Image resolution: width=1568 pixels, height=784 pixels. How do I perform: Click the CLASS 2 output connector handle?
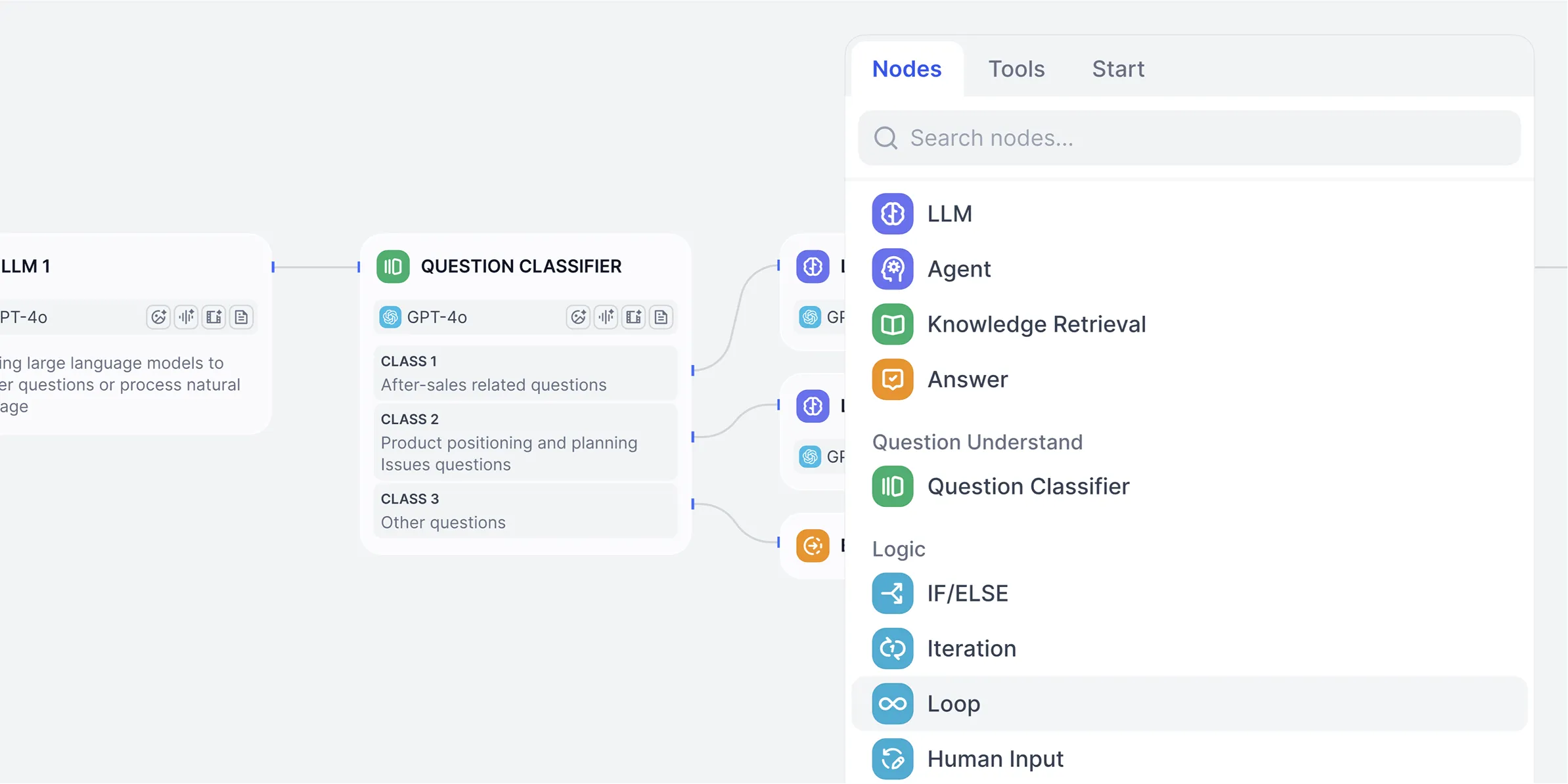tap(692, 437)
